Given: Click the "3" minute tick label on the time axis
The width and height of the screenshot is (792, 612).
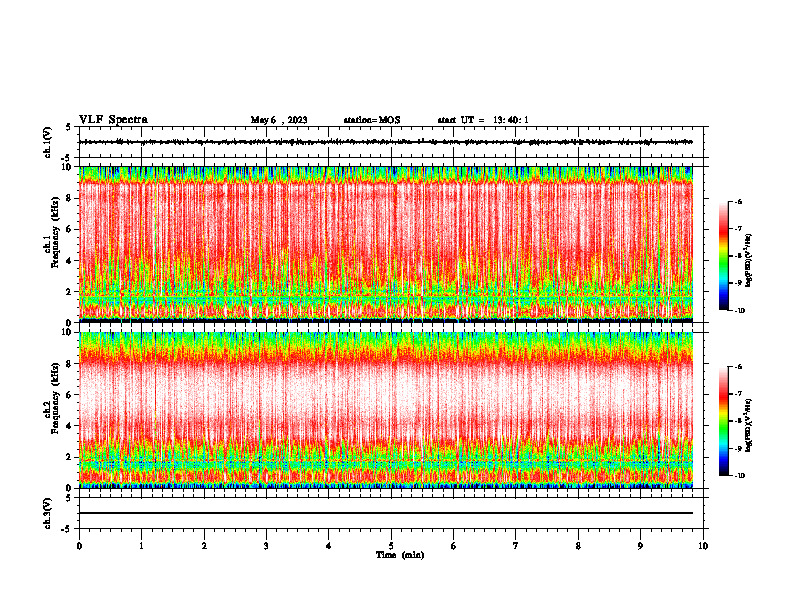Looking at the screenshot, I should point(266,546).
